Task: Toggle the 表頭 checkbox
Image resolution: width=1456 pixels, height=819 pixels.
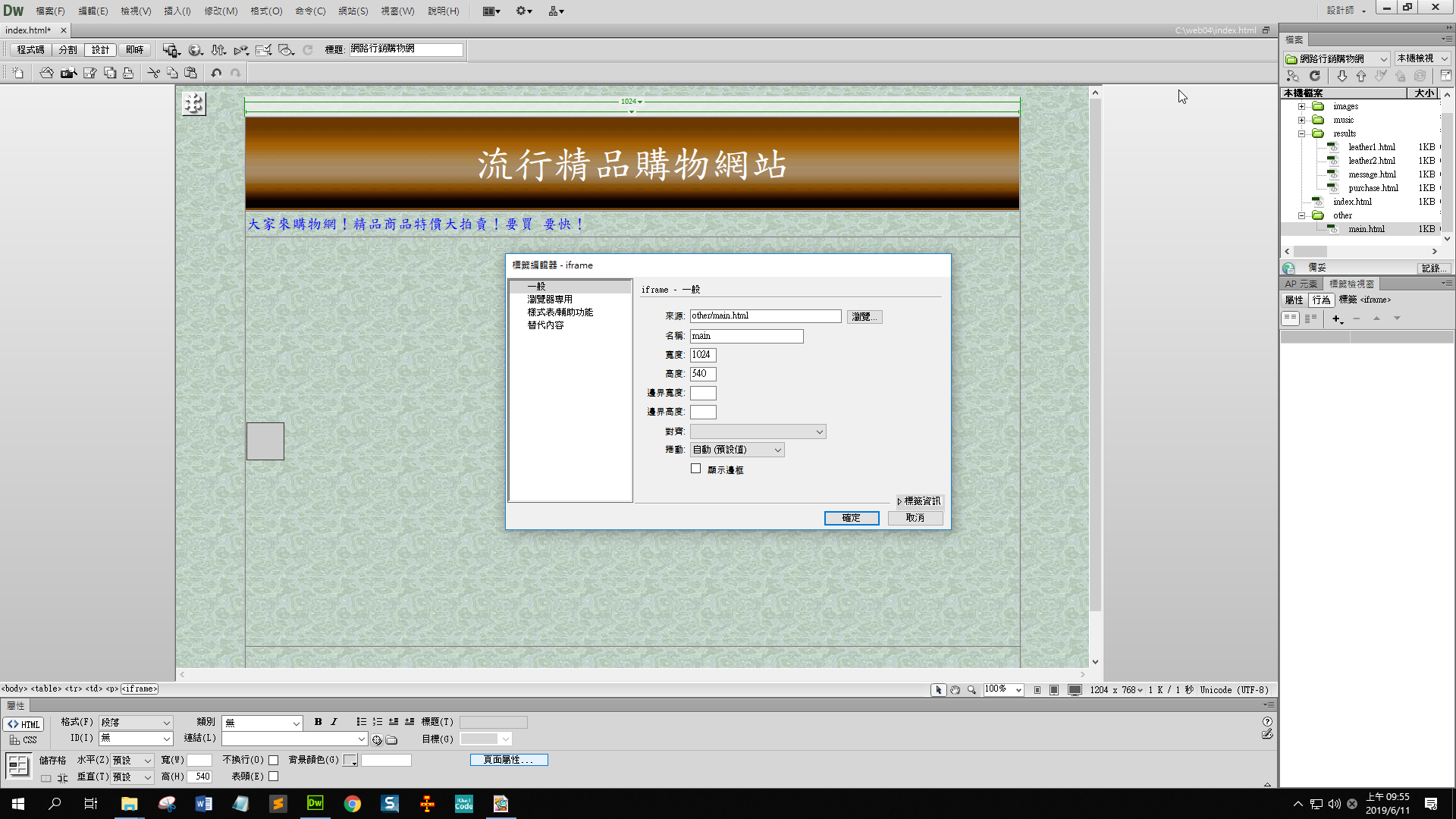Action: (x=274, y=777)
